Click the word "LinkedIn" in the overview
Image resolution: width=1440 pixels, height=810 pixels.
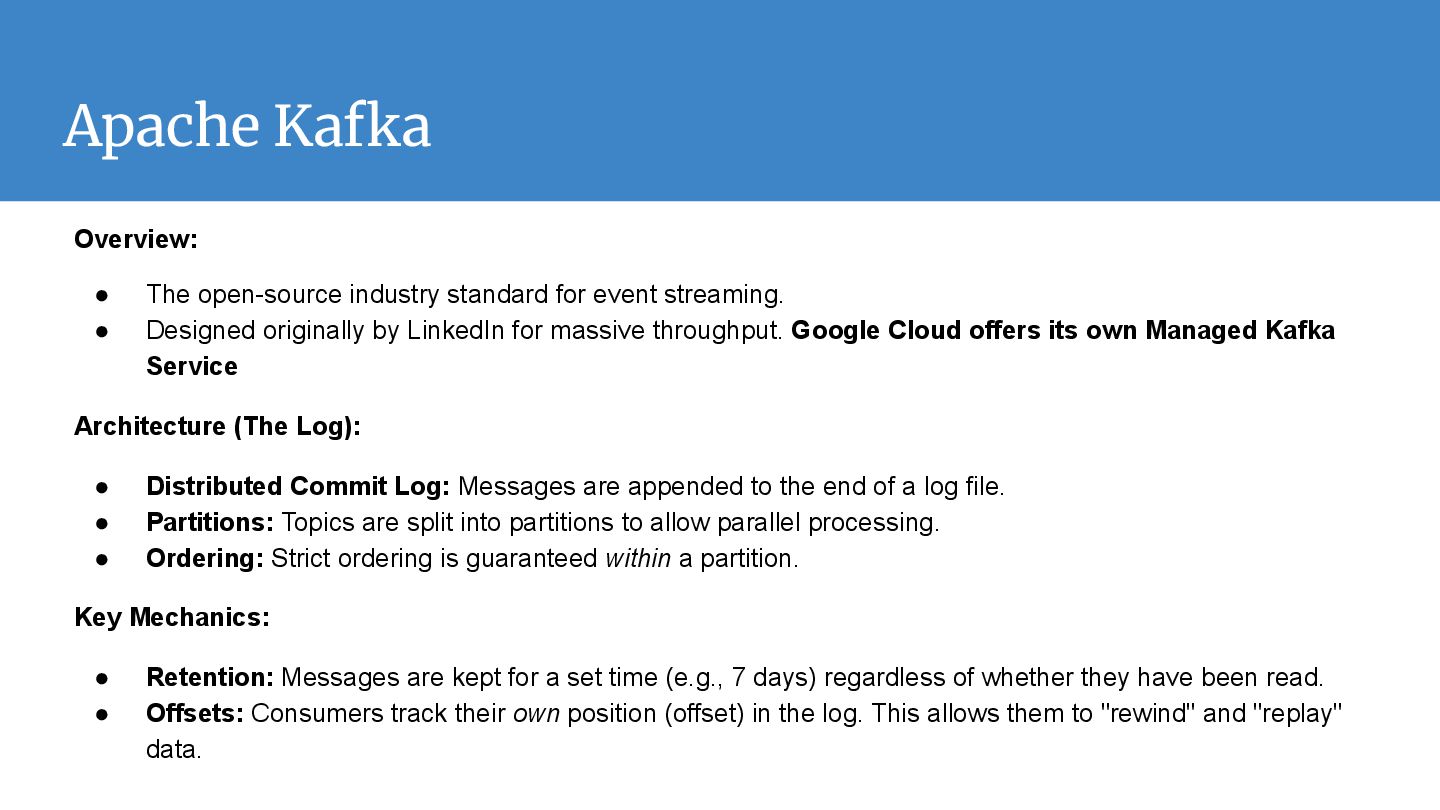click(456, 330)
